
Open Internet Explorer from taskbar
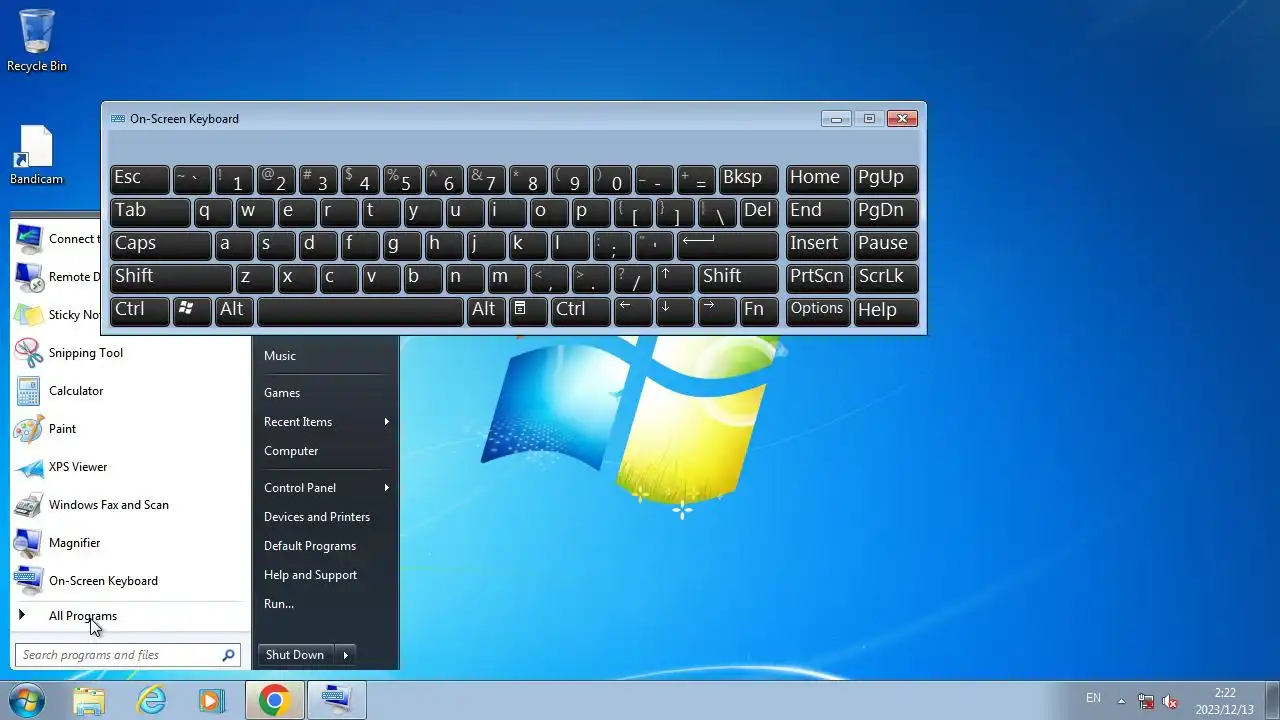[151, 700]
